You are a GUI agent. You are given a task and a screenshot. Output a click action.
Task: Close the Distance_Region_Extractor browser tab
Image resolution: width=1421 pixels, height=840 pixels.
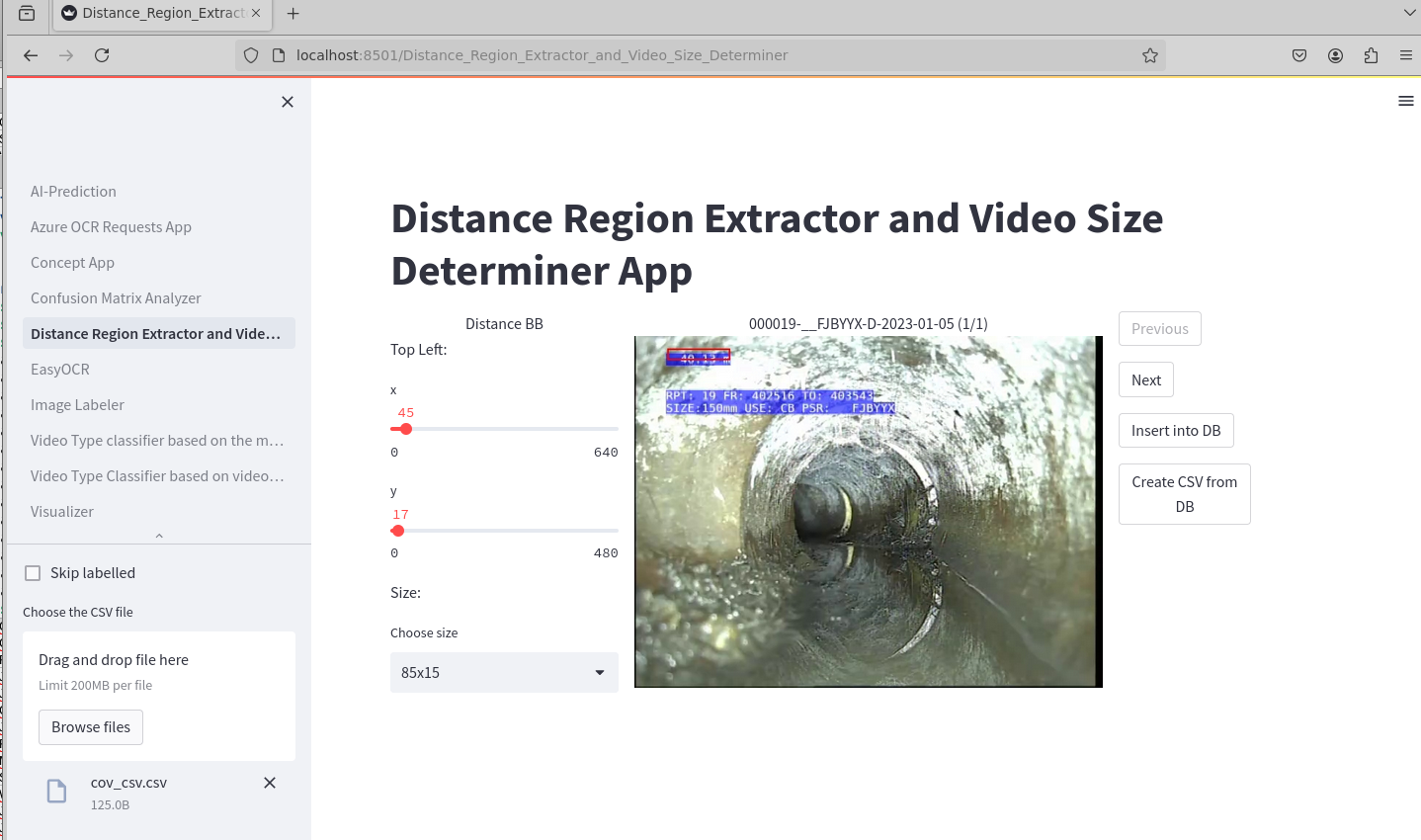(256, 13)
